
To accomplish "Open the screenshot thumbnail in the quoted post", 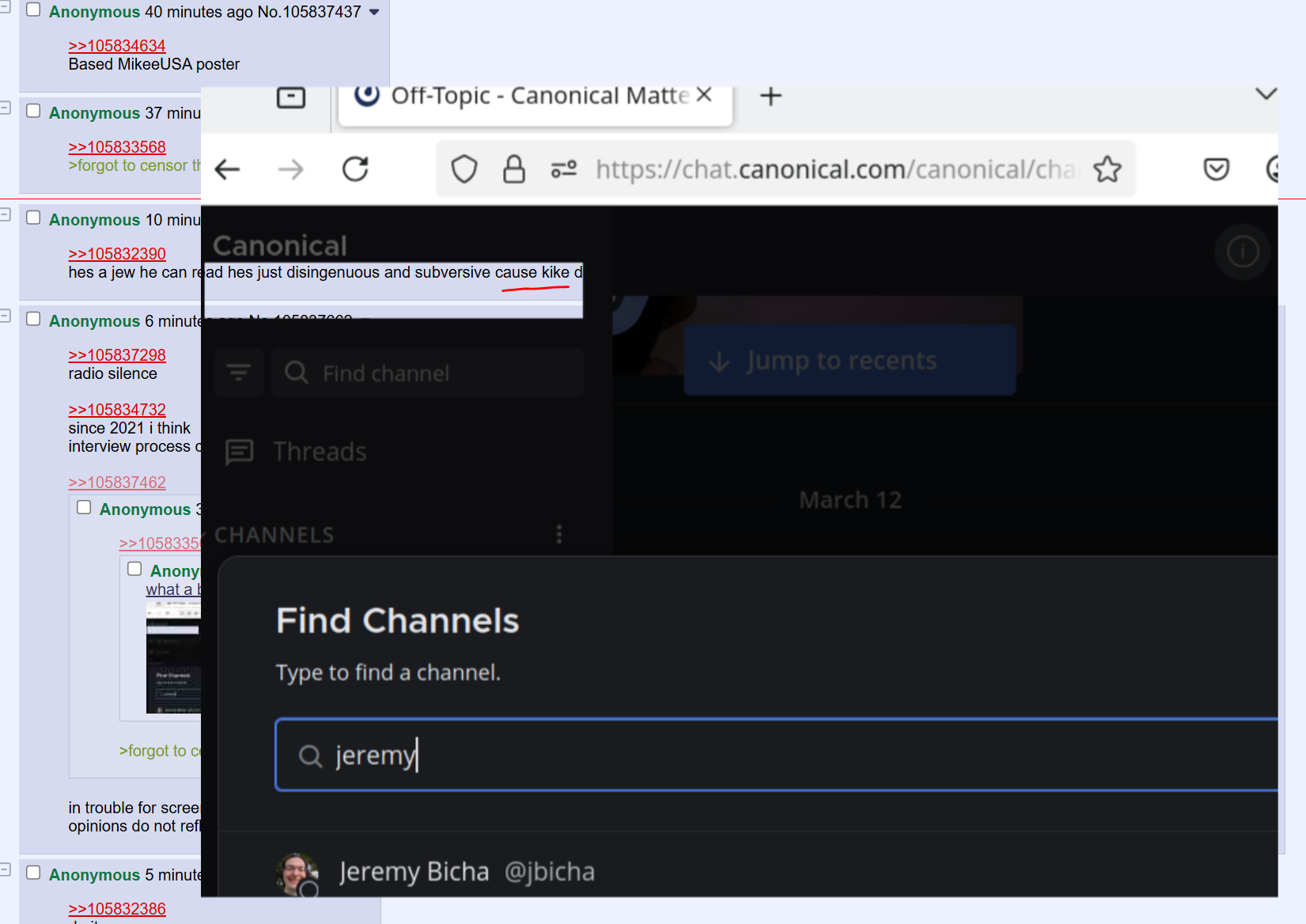I will (173, 657).
